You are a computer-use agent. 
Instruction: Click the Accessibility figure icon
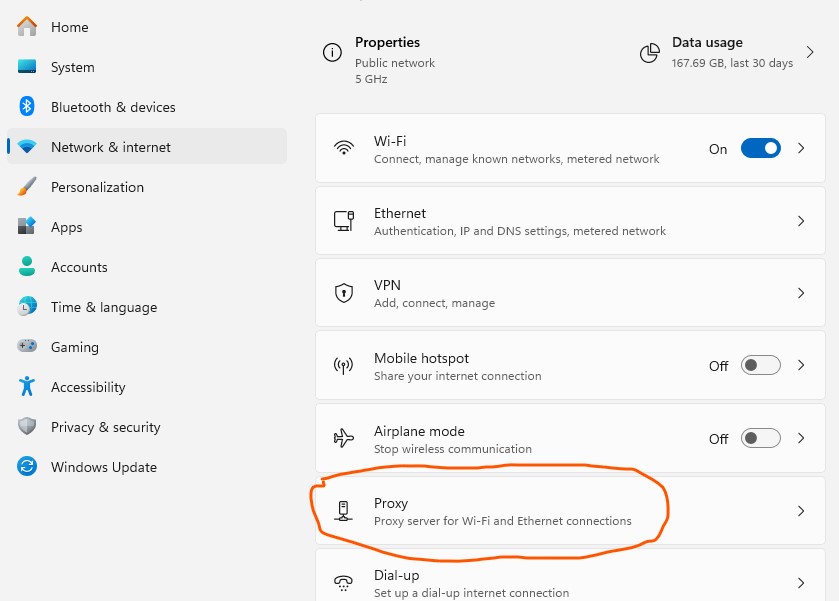point(27,386)
